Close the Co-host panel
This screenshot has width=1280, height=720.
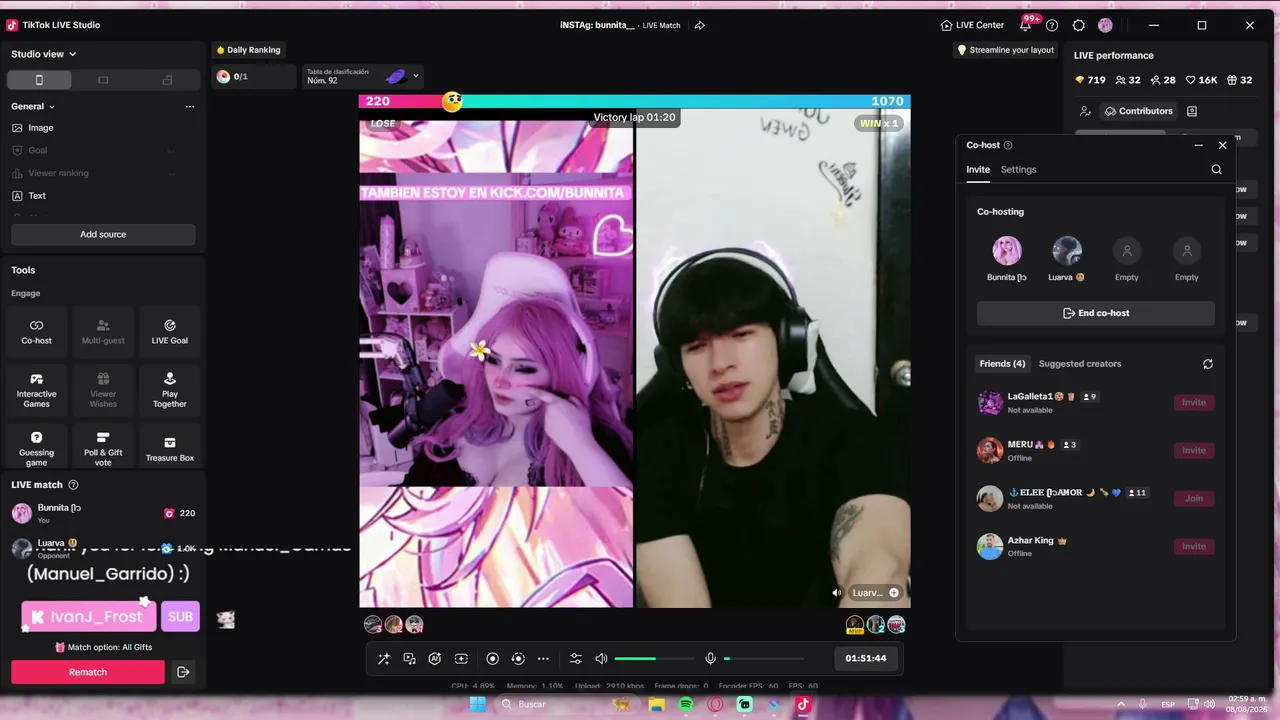tap(1222, 145)
